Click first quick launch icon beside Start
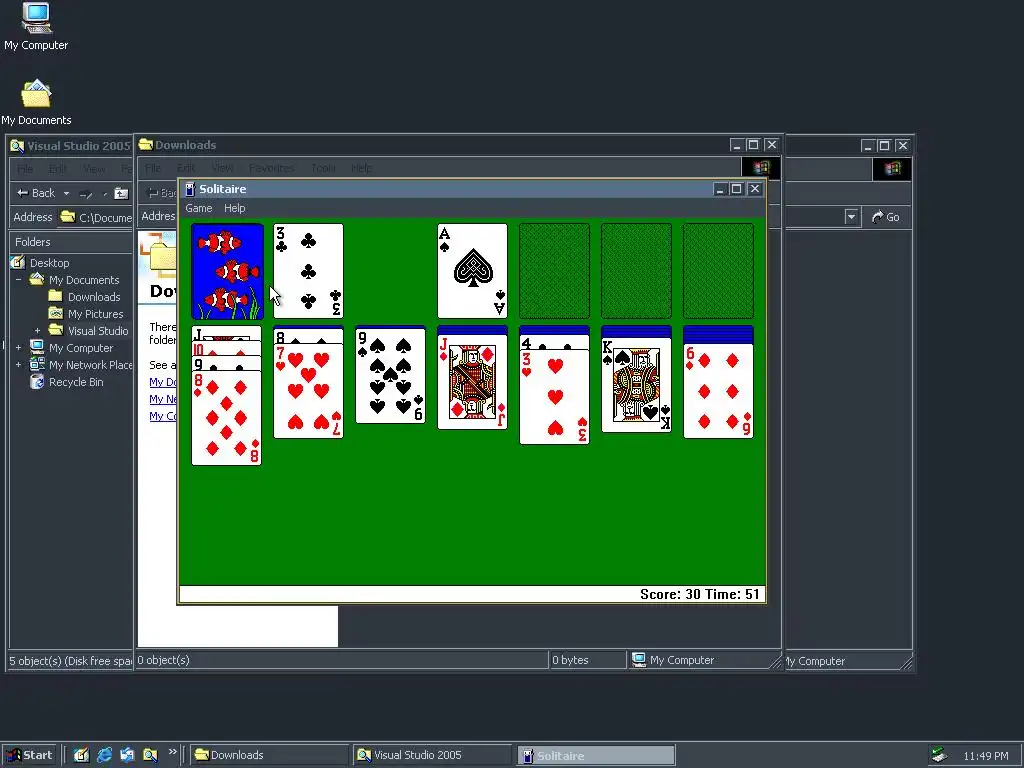 click(82, 755)
